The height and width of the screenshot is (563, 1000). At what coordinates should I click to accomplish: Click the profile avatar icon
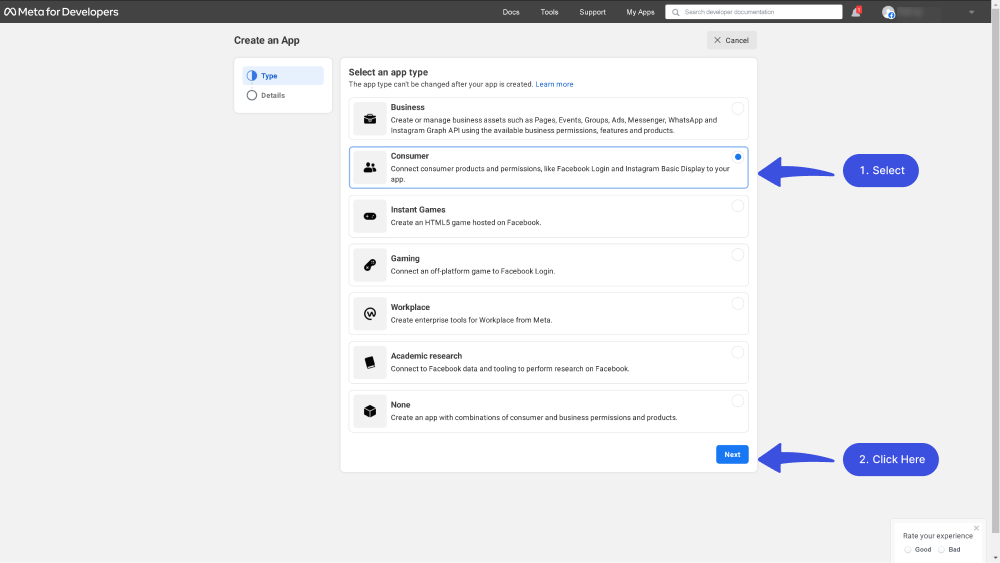(888, 12)
